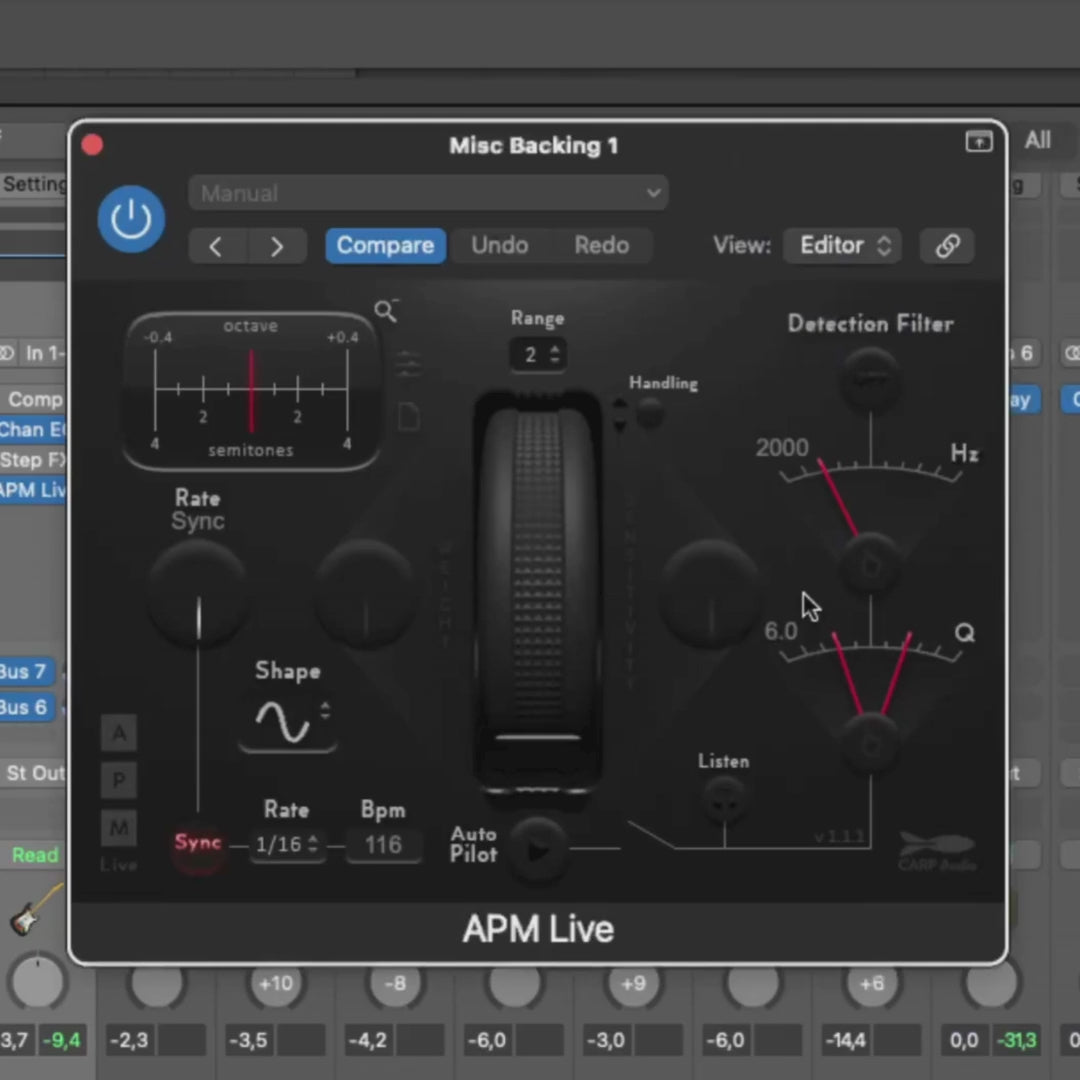This screenshot has width=1080, height=1080.
Task: Open the preset search magnifier icon
Action: 385,311
